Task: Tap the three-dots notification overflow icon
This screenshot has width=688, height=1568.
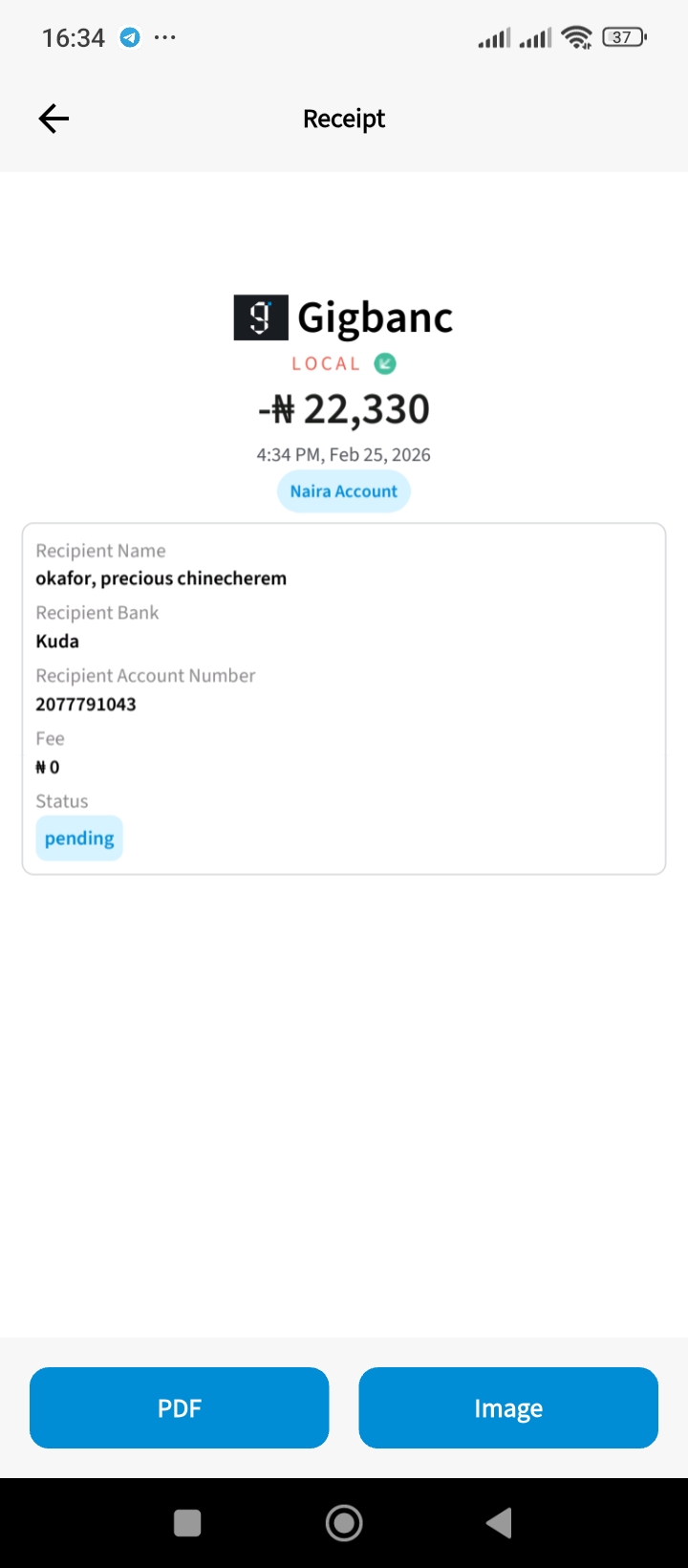Action: (x=165, y=37)
